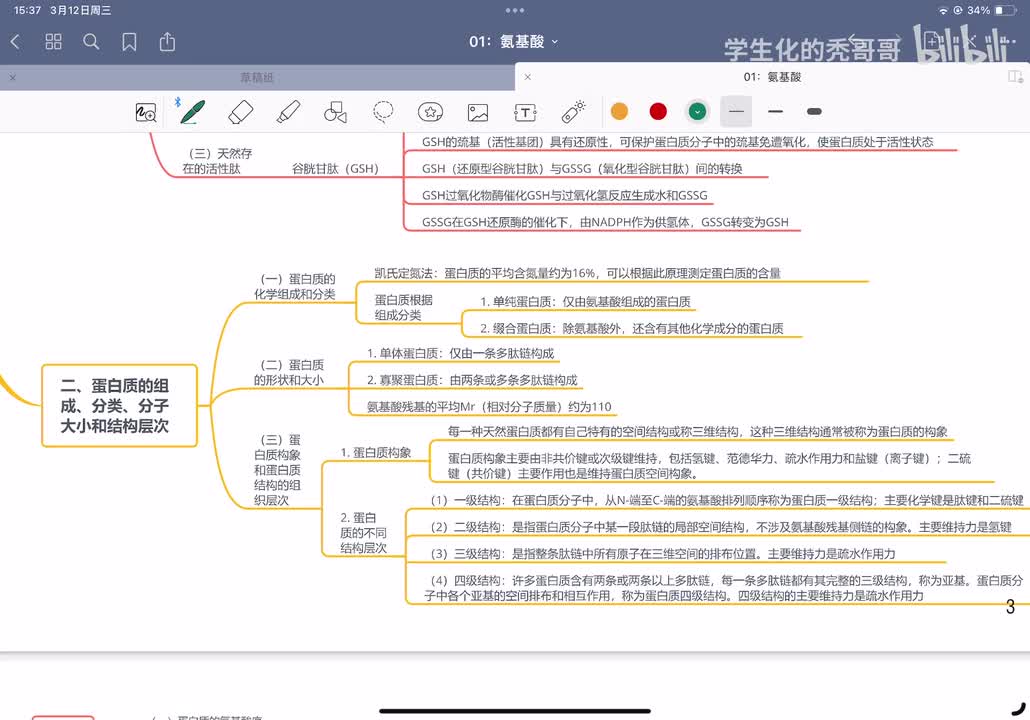Tap the 2. 蛋白质的不同结构层次 node

coord(363,533)
